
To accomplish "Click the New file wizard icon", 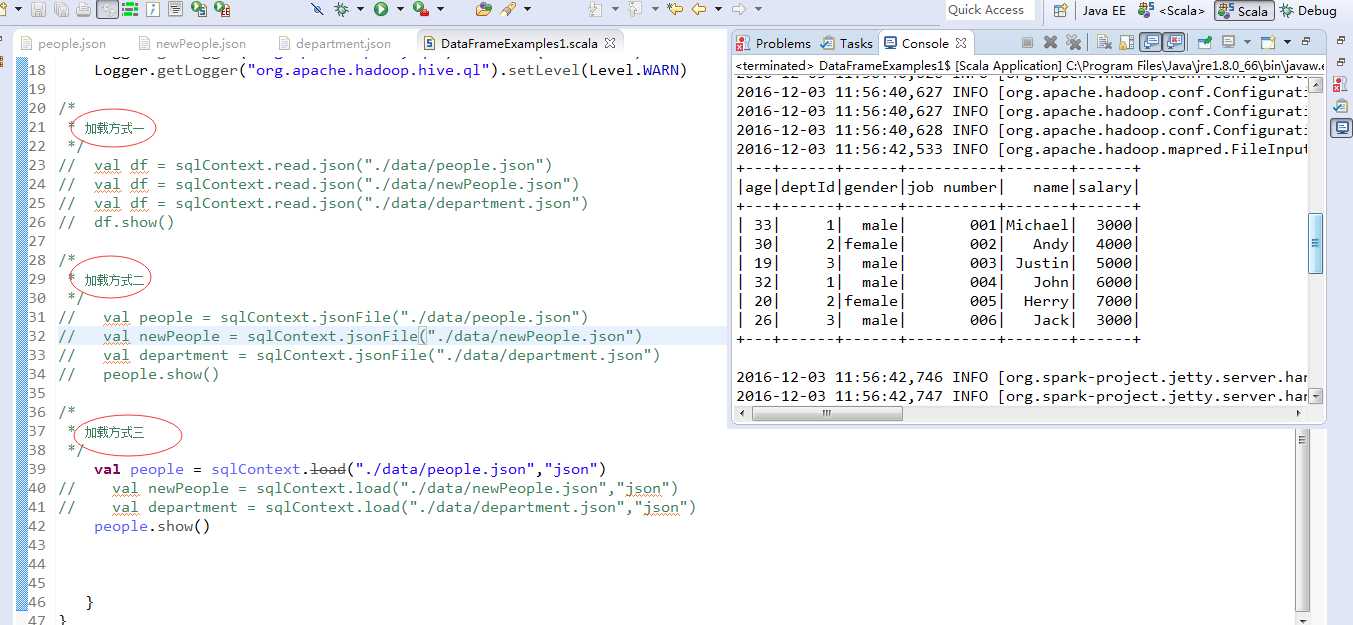I will [x=5, y=9].
